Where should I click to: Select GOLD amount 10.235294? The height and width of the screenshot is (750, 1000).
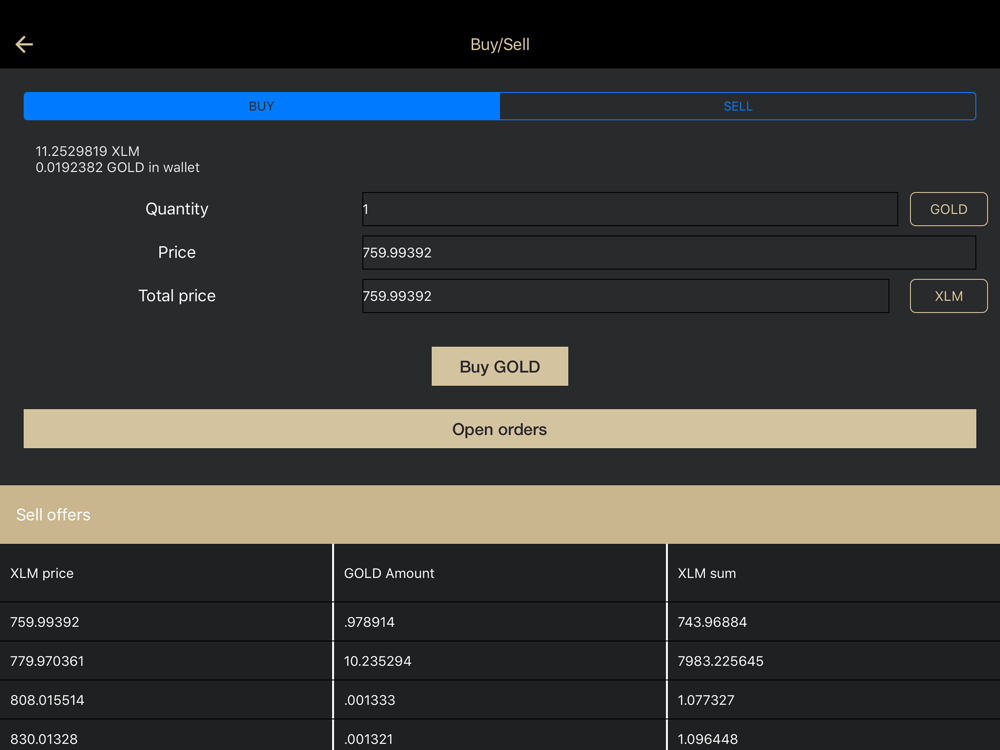coord(378,661)
